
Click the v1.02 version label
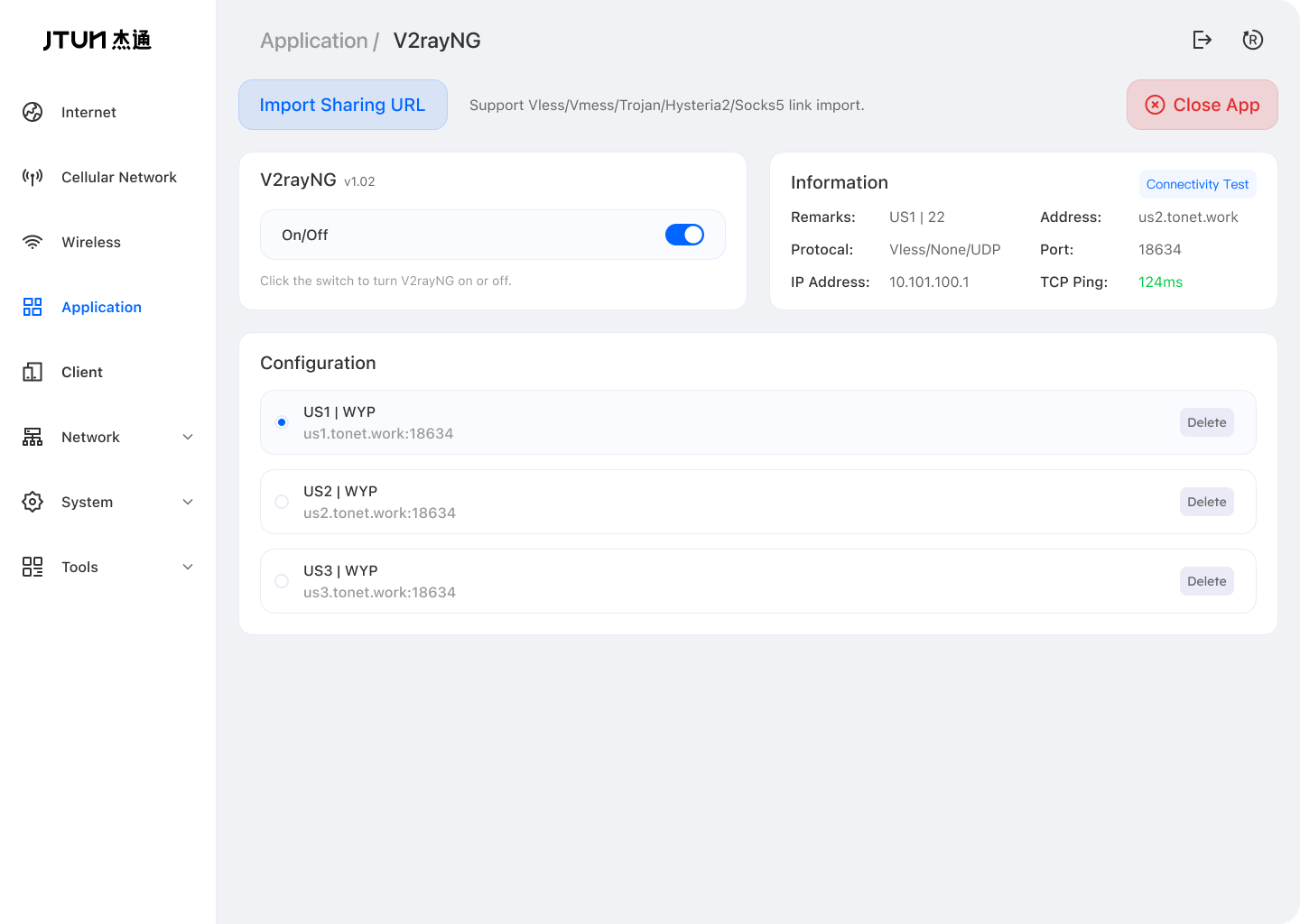[x=359, y=181]
